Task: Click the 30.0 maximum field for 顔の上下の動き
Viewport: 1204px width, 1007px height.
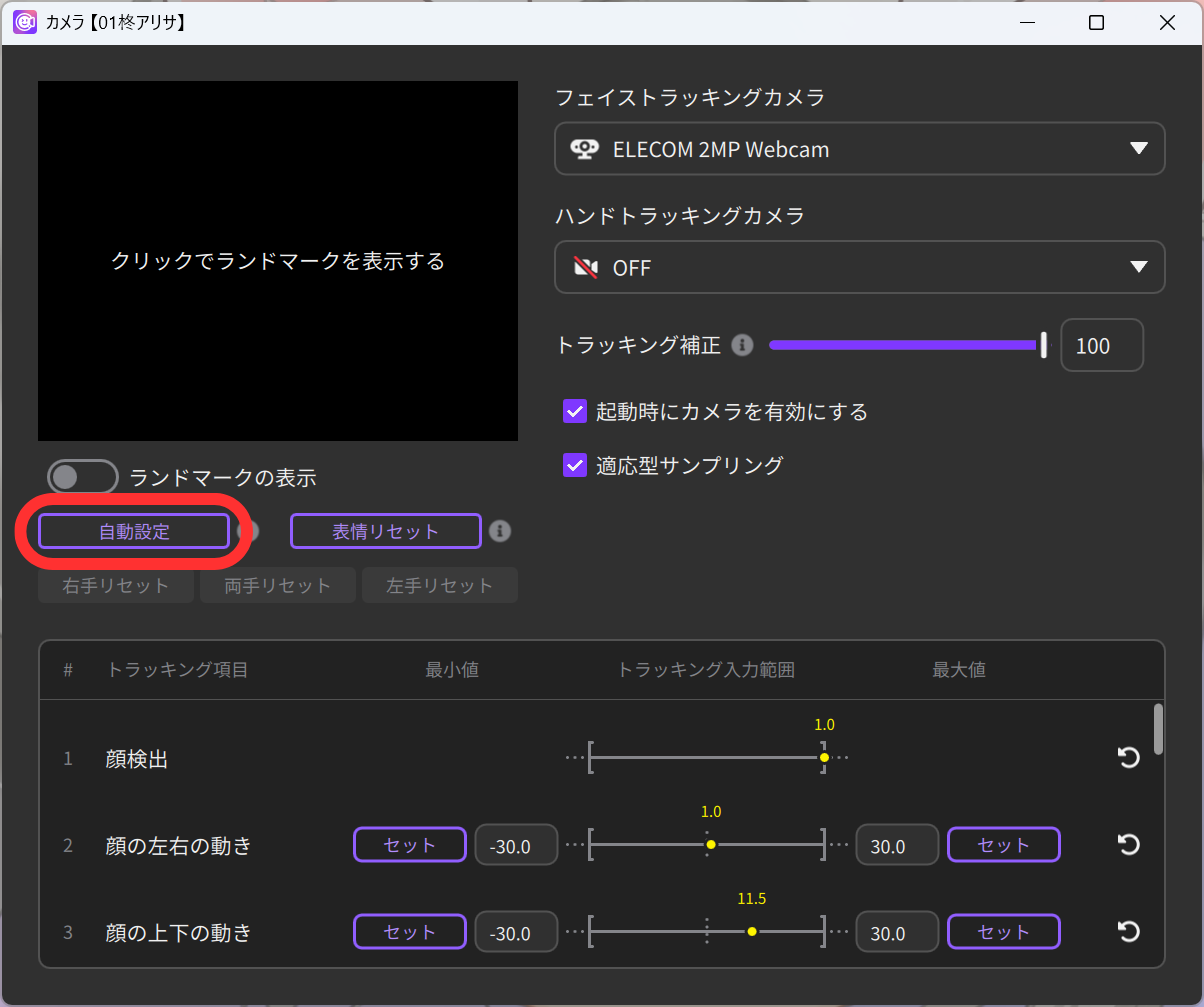Action: point(897,932)
